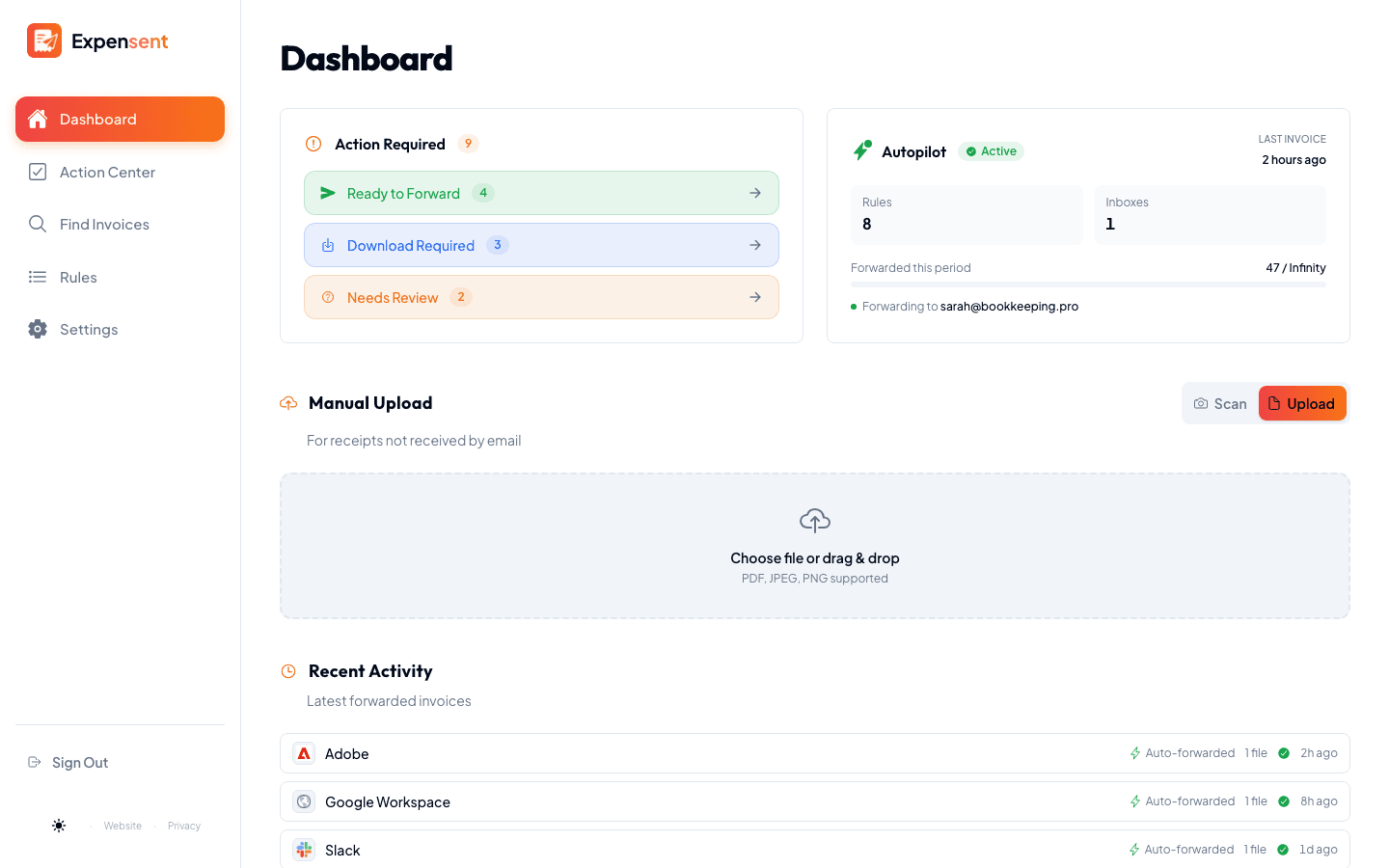Open the Privacy link in footer

183,826
